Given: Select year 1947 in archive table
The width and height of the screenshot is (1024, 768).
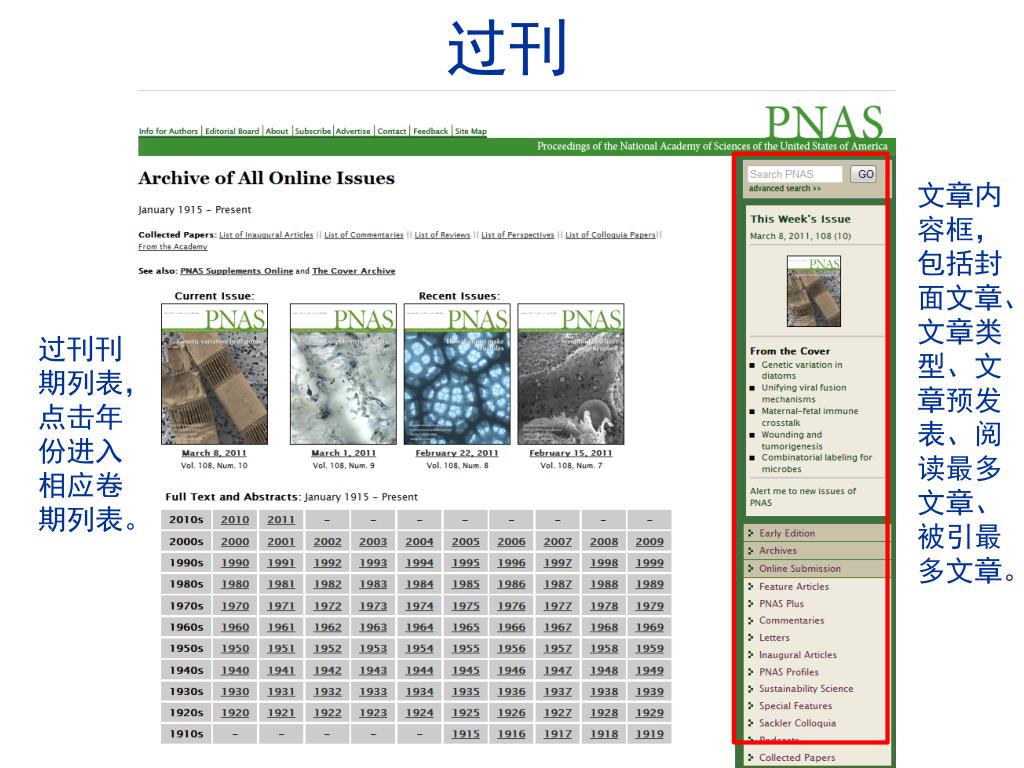Looking at the screenshot, I should point(558,670).
